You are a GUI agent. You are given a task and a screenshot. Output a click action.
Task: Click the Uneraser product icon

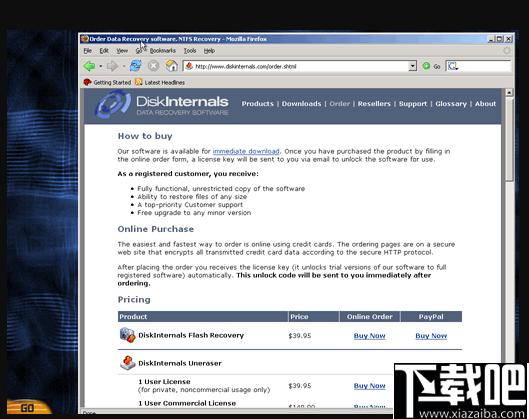tap(128, 363)
